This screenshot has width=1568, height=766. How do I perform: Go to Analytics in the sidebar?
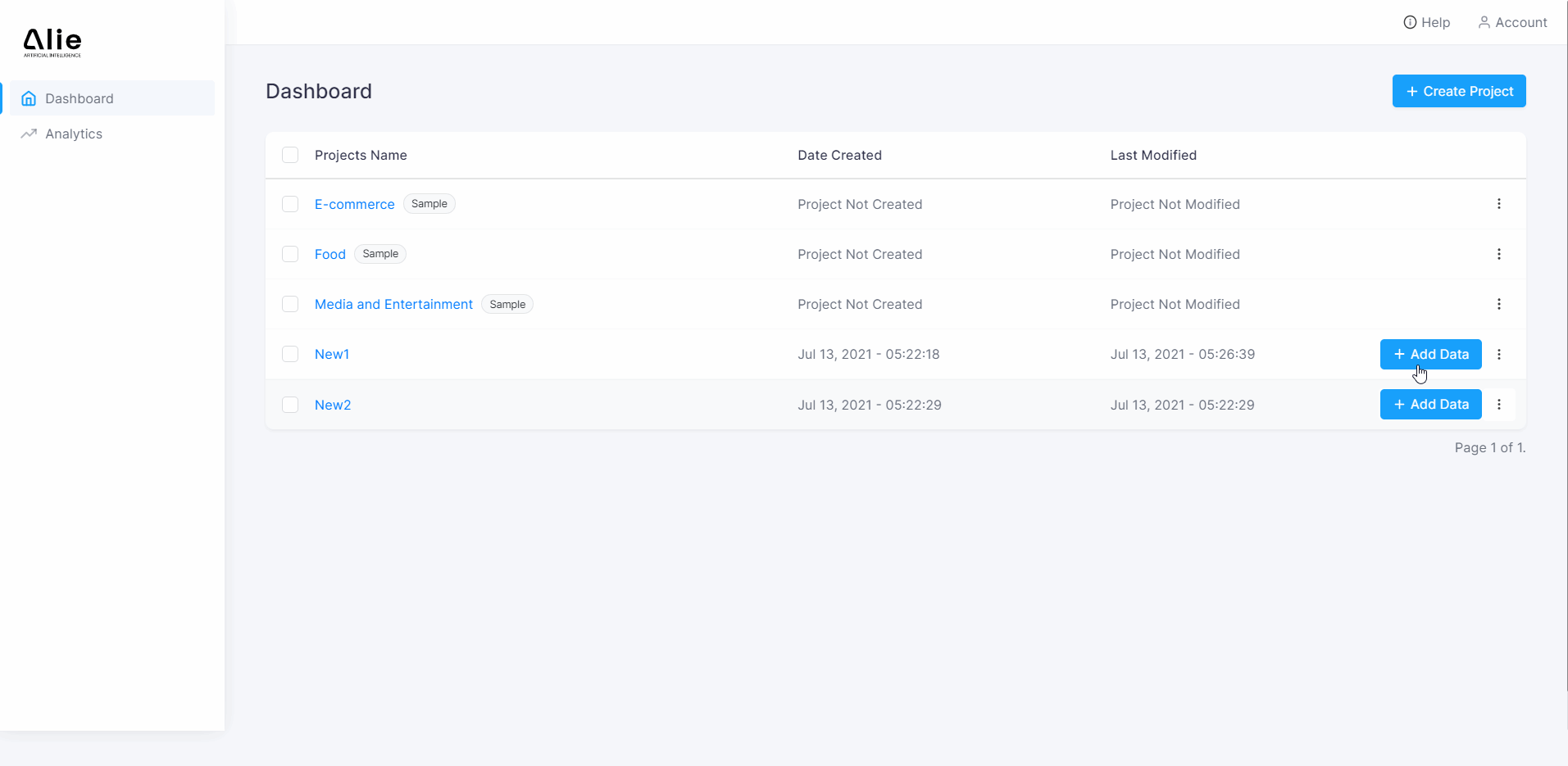coord(74,134)
